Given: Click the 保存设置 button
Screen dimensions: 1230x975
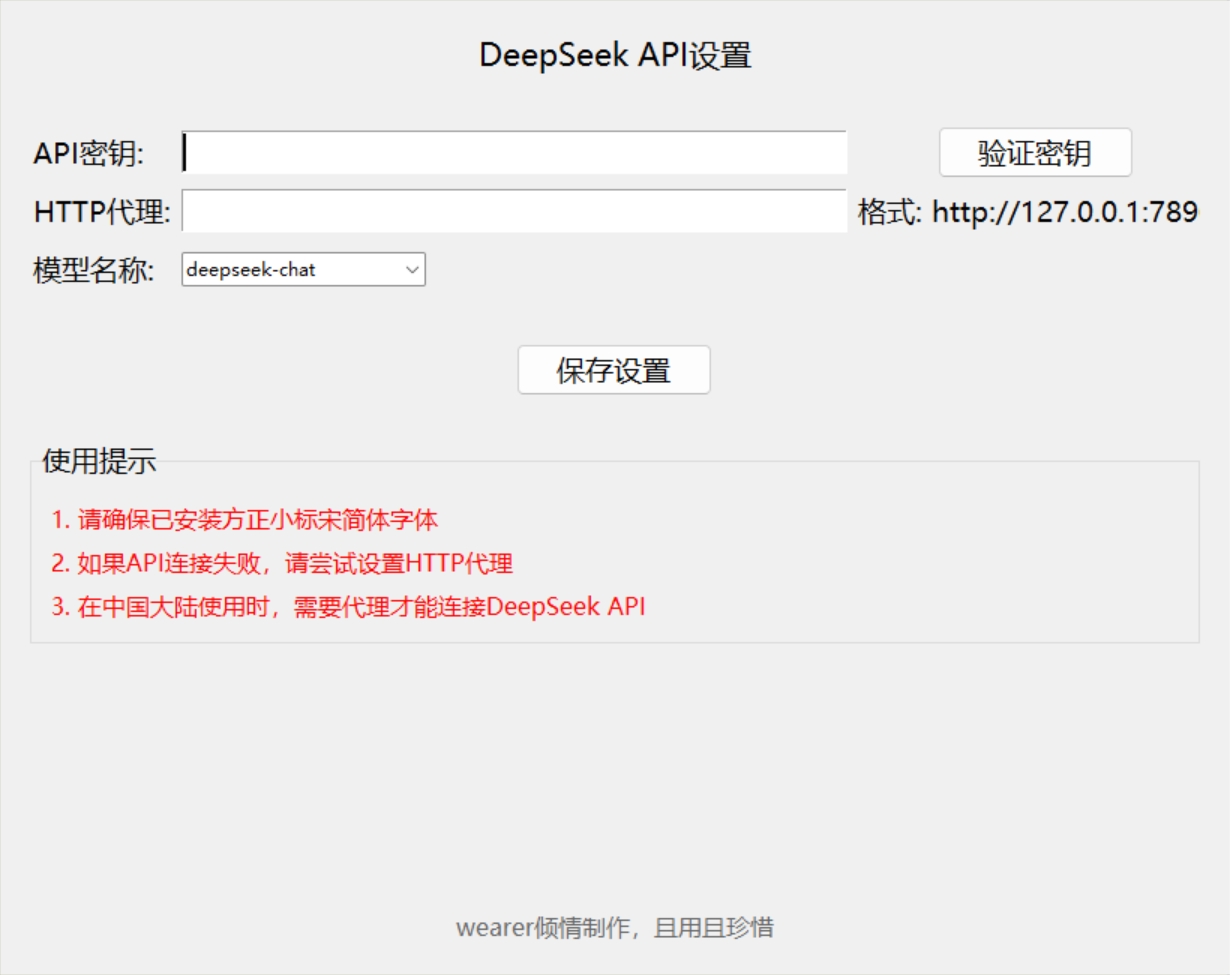Looking at the screenshot, I should coord(614,370).
